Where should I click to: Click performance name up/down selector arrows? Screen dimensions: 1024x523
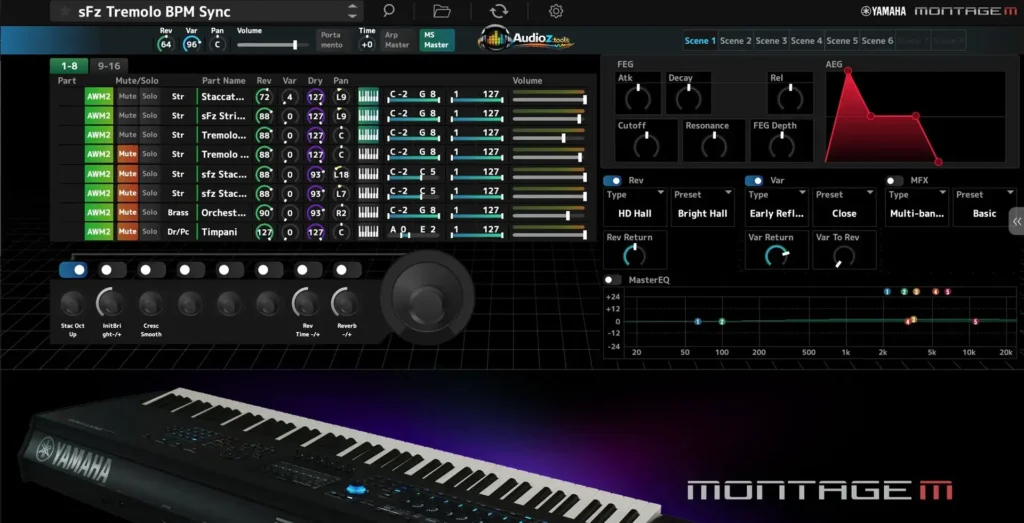(x=353, y=11)
